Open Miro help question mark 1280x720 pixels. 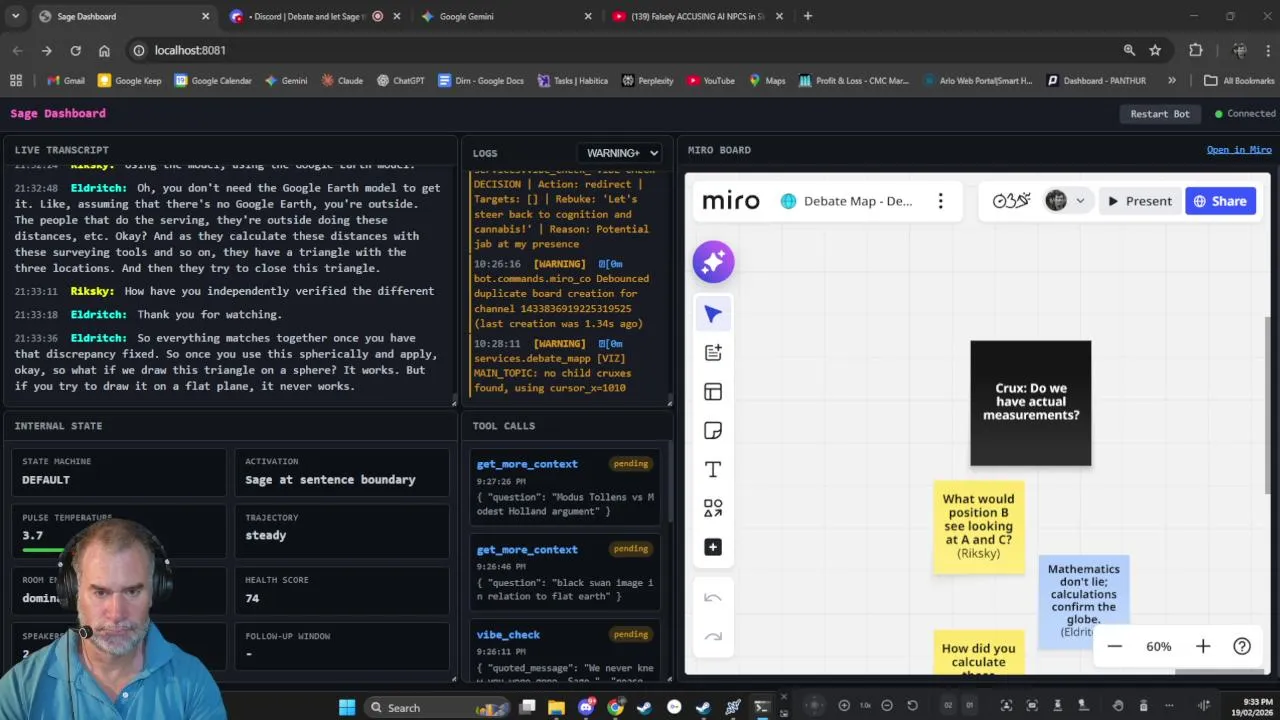click(x=1242, y=647)
